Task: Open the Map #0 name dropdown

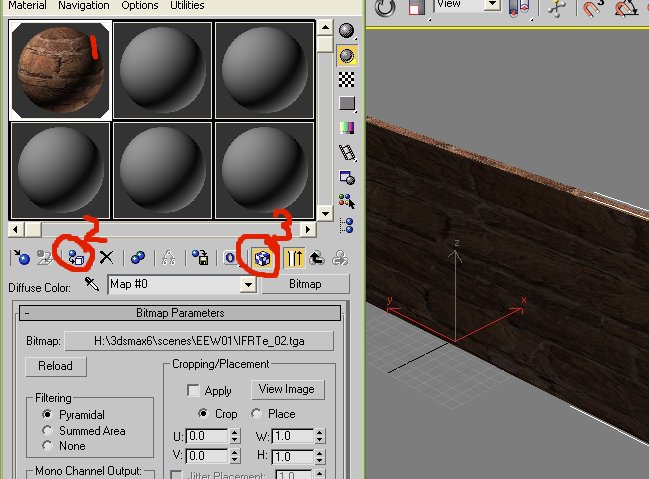Action: coord(249,285)
